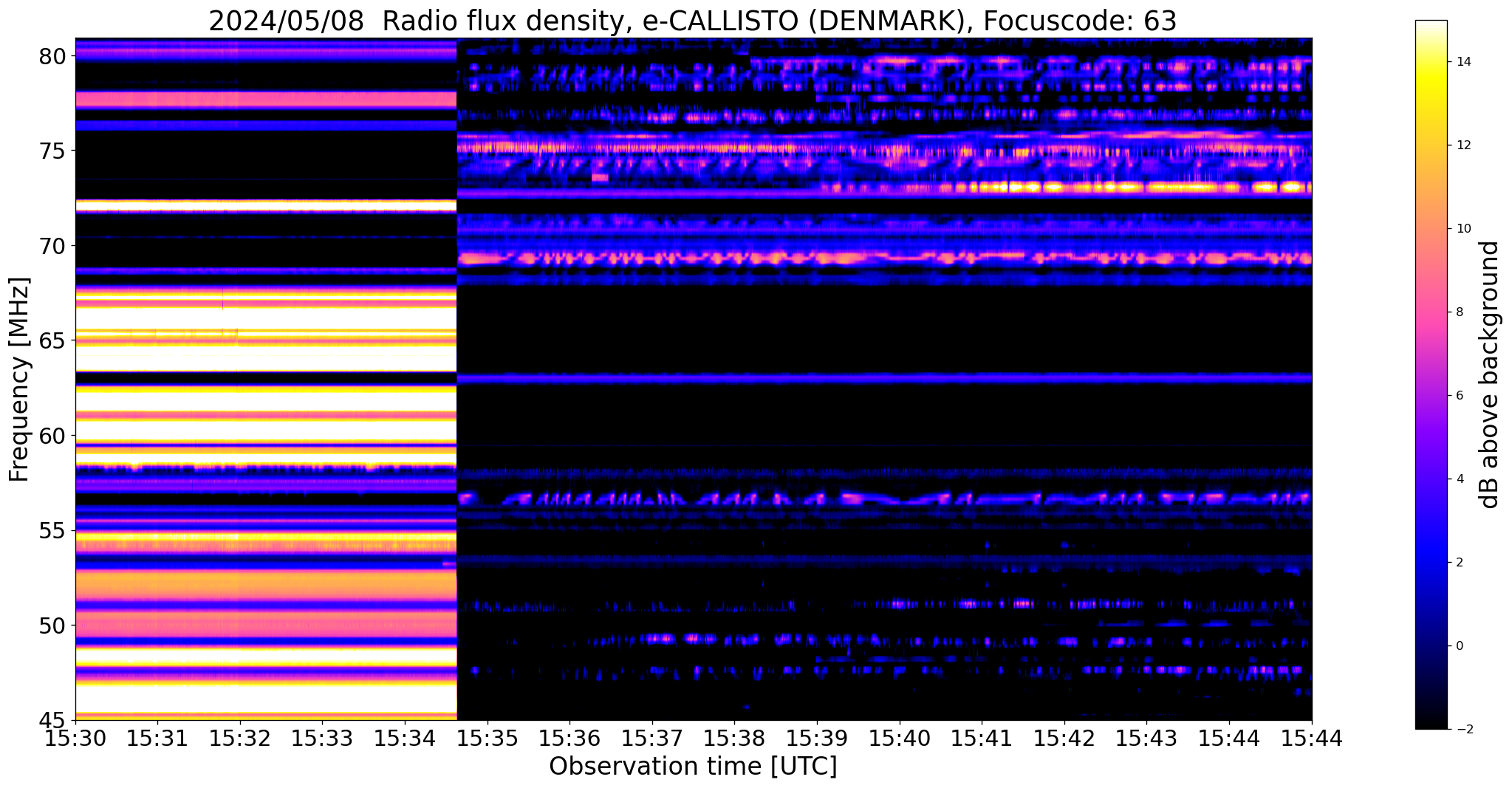Click the 15:40 time tick label
The height and width of the screenshot is (788, 1512).
click(900, 738)
